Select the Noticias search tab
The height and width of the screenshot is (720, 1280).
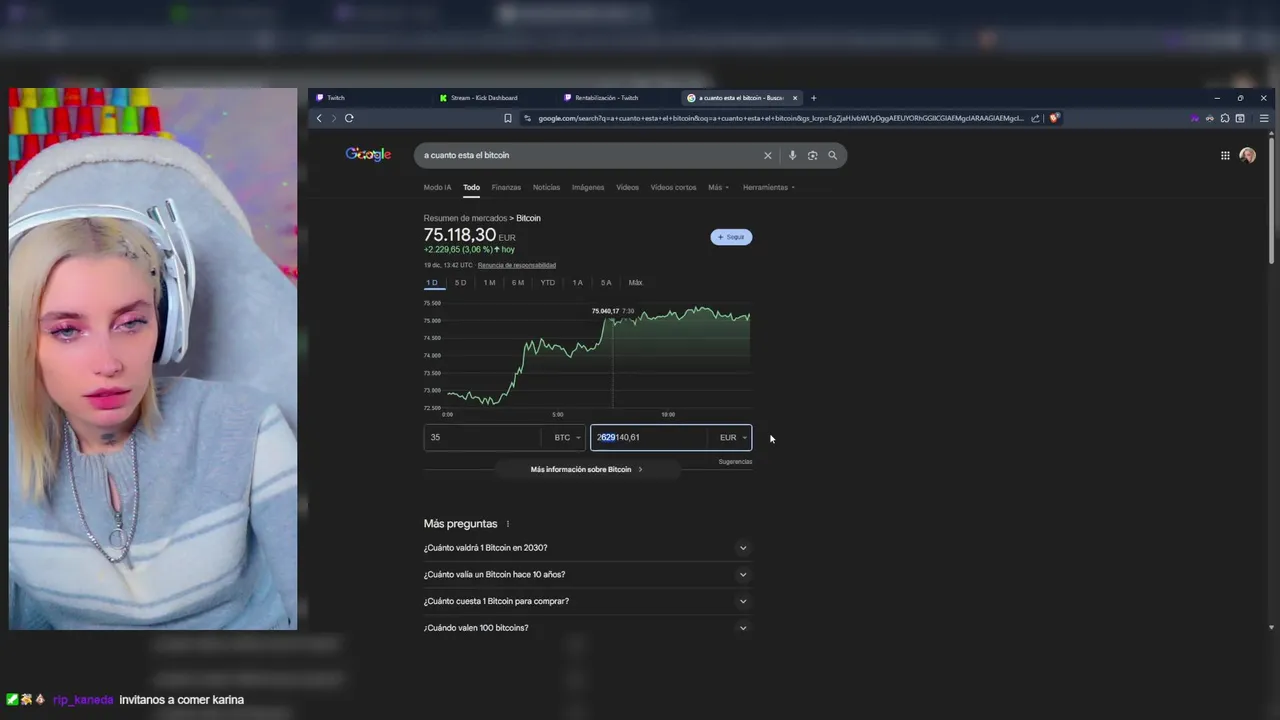coord(546,187)
